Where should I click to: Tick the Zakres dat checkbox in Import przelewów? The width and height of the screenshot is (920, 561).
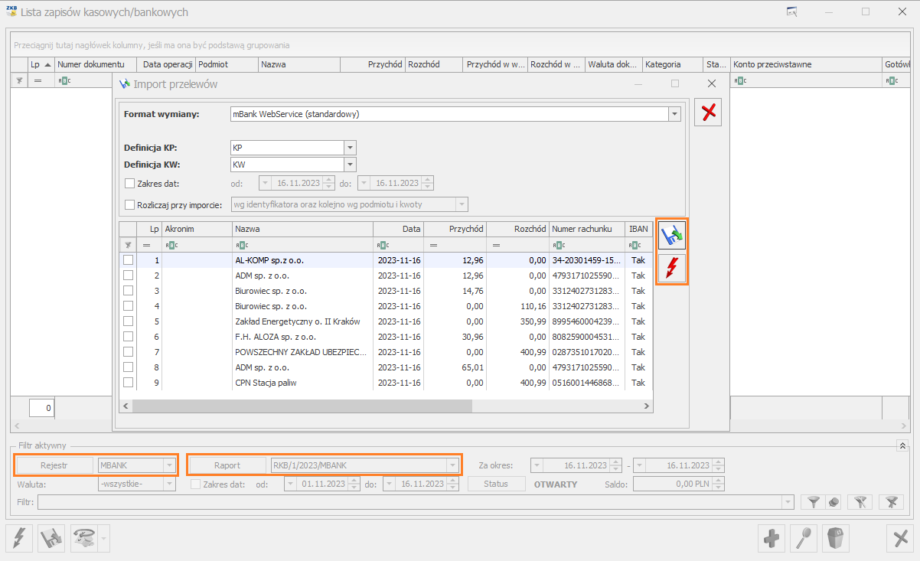[130, 183]
